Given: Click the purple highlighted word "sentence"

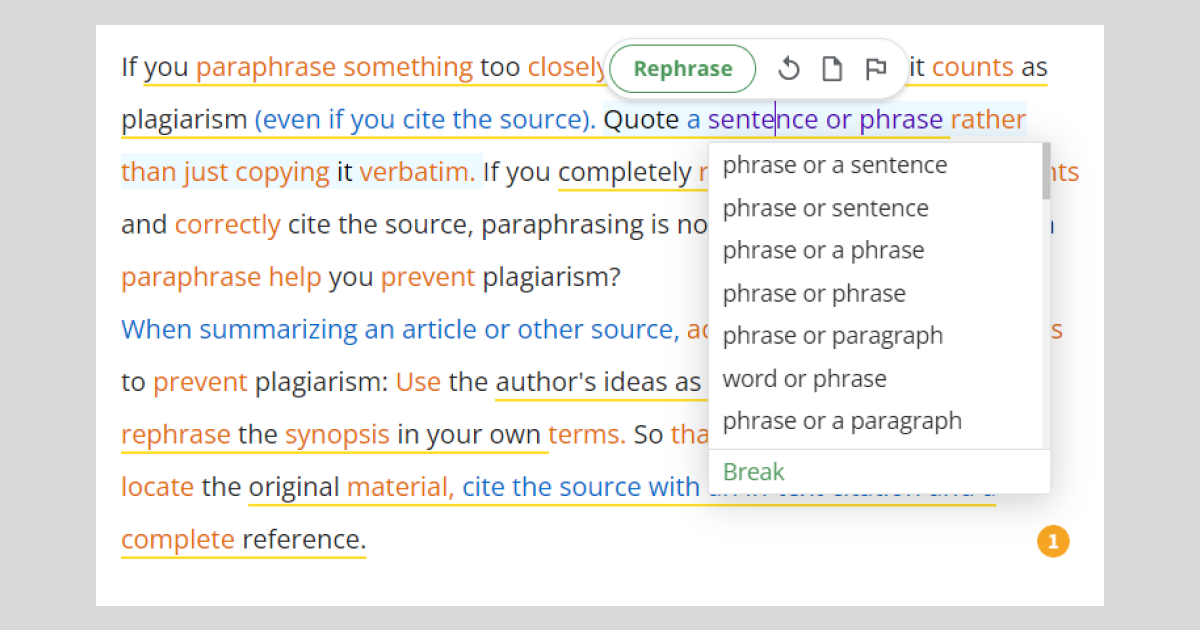Looking at the screenshot, I should (762, 120).
